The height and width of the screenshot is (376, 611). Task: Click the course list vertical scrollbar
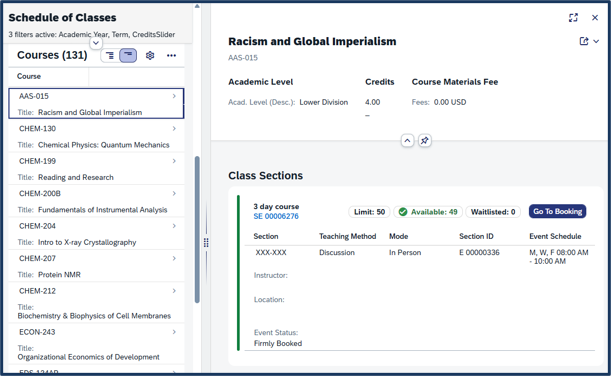pos(197,229)
